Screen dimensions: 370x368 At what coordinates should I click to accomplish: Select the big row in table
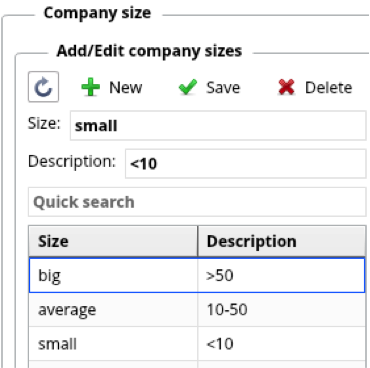[197, 275]
